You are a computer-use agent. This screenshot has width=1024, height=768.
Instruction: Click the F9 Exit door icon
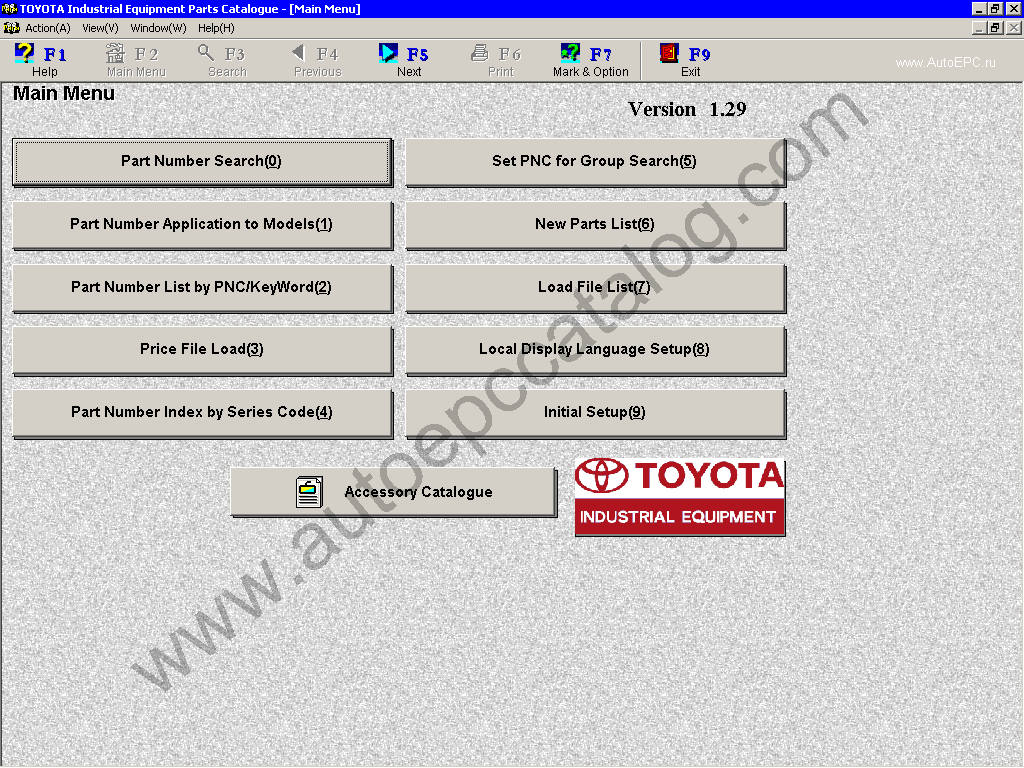pos(669,54)
